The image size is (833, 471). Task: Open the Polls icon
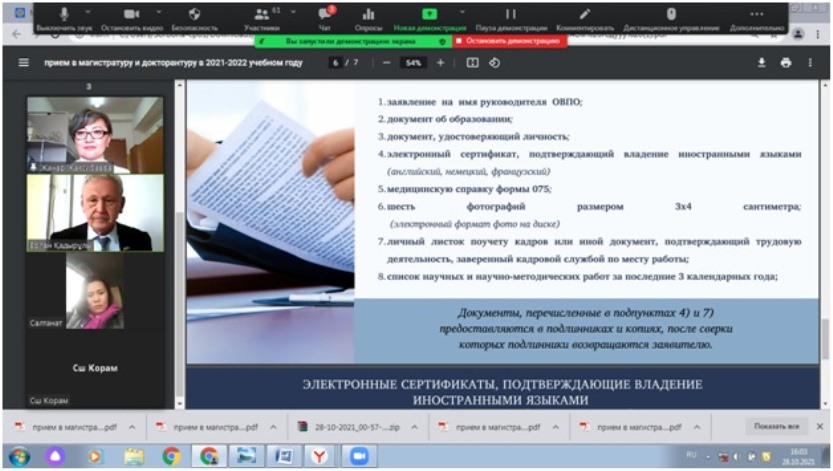(368, 15)
